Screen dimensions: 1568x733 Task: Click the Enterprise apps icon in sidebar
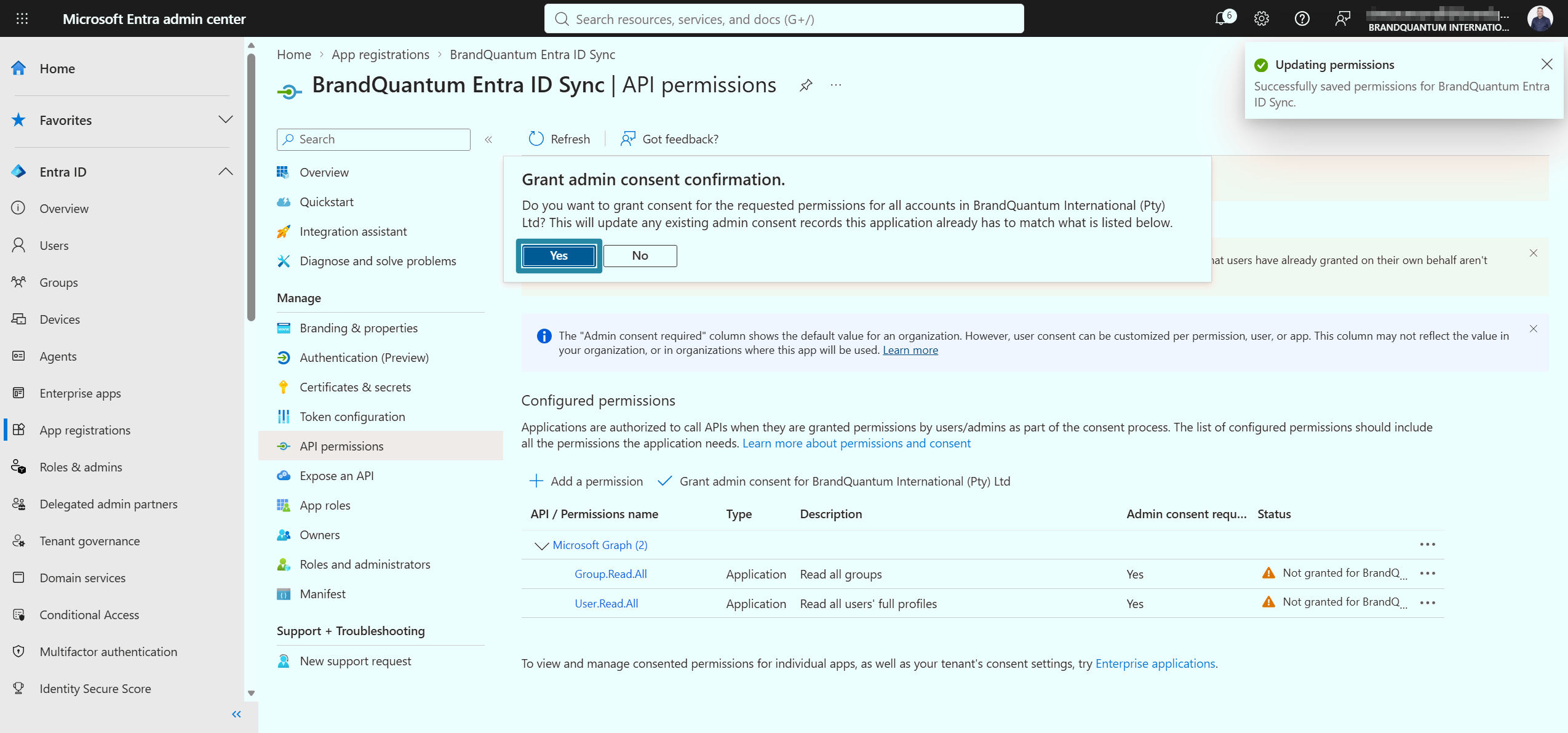(x=18, y=393)
